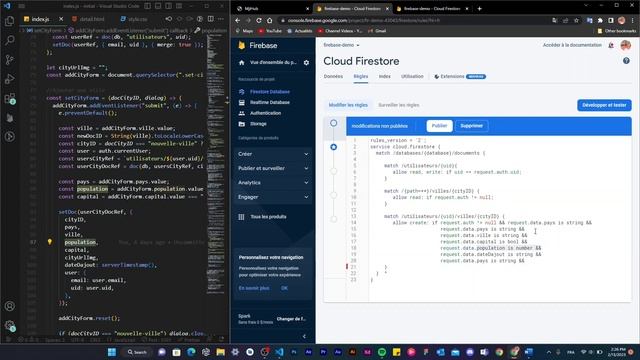640x360 pixels.
Task: Collapse Firebase sidebar with chevron arrow
Action: click(x=304, y=336)
